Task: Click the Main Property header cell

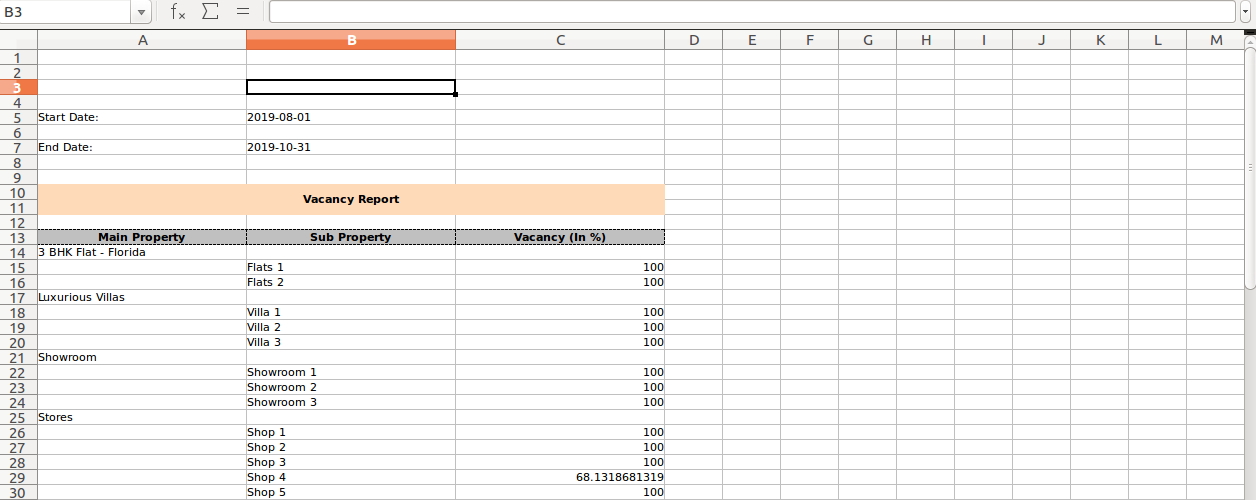Action: tap(142, 238)
